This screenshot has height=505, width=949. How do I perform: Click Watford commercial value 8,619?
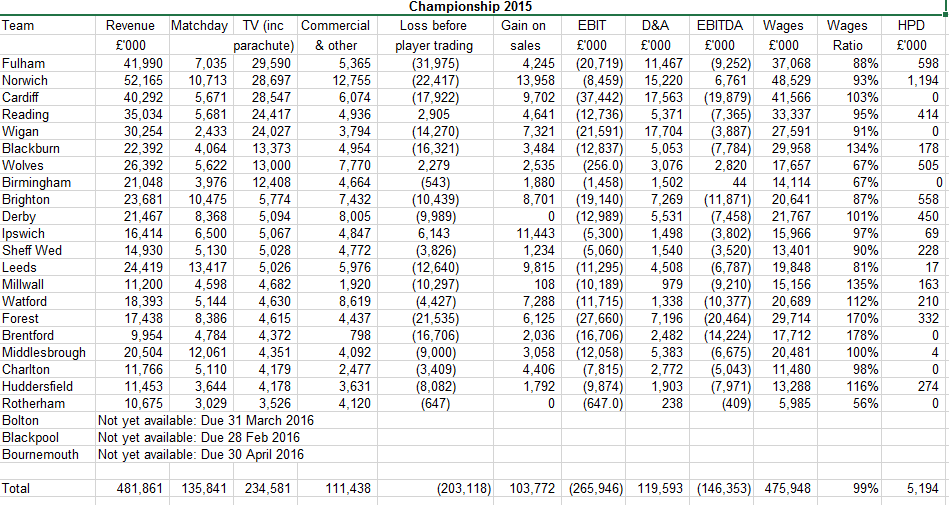click(354, 301)
